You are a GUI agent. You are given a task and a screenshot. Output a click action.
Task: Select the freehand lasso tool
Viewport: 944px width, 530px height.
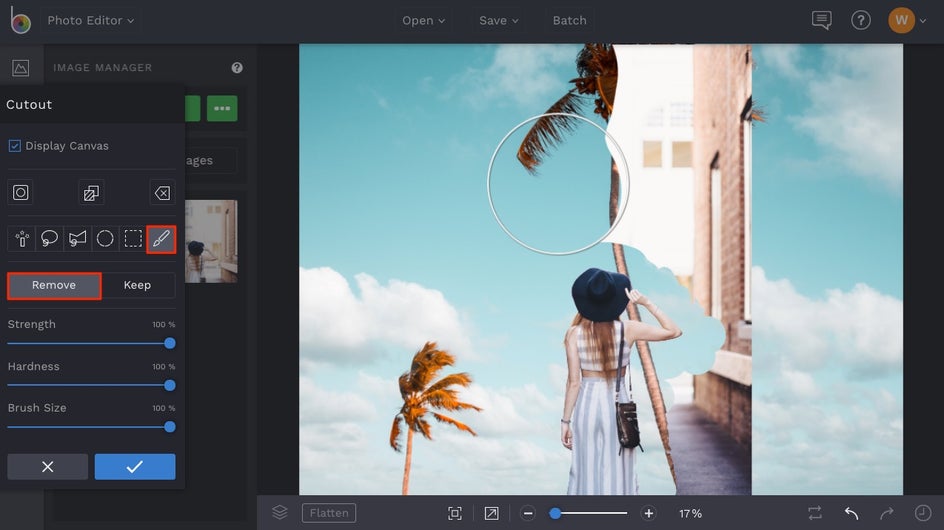click(x=49, y=239)
